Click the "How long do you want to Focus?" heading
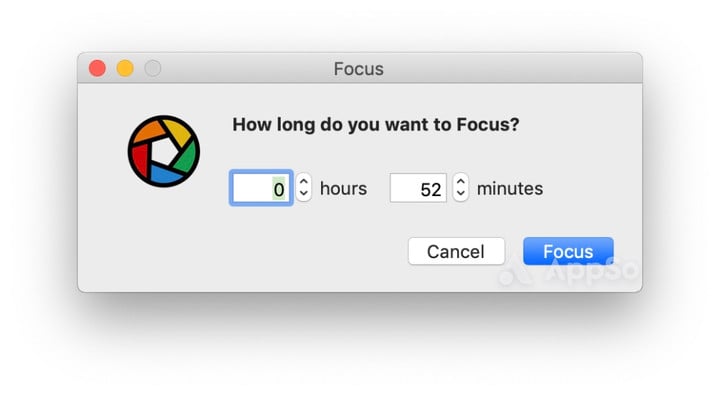This screenshot has width=720, height=395. point(376,125)
